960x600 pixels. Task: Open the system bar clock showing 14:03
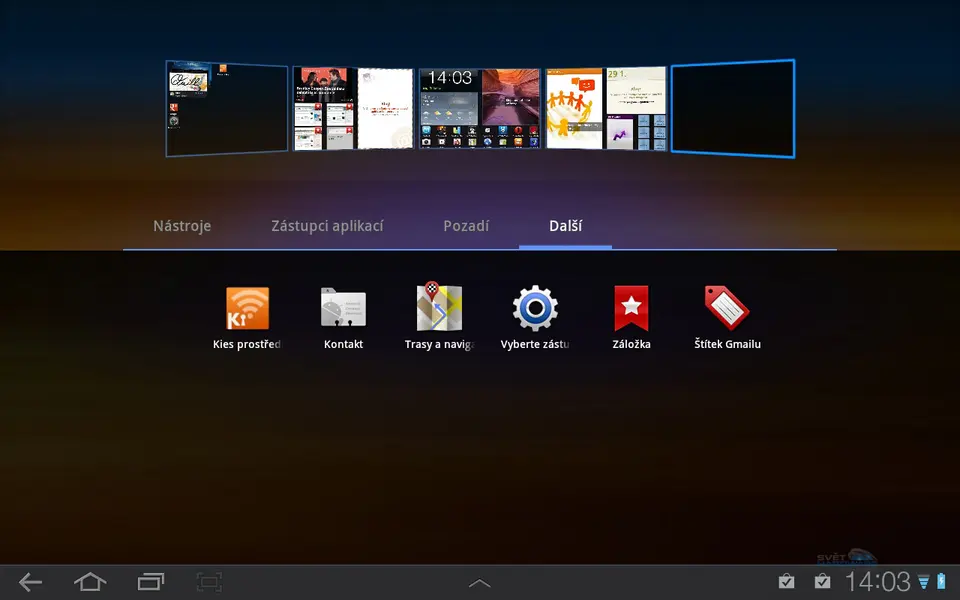tap(877, 581)
